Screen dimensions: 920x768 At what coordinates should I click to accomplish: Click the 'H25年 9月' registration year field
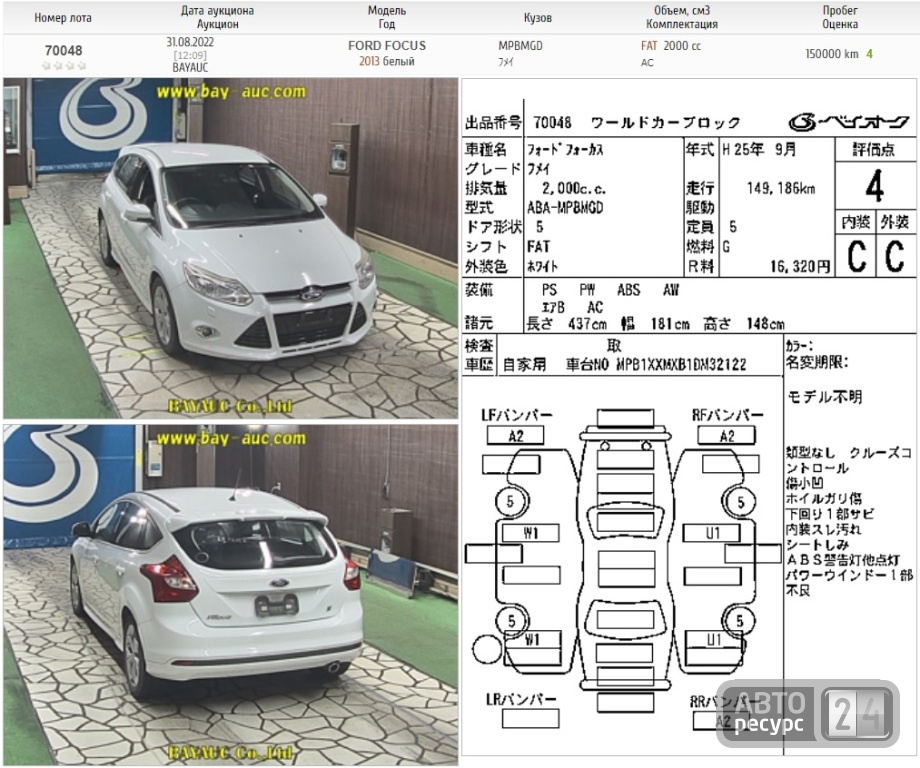point(759,149)
